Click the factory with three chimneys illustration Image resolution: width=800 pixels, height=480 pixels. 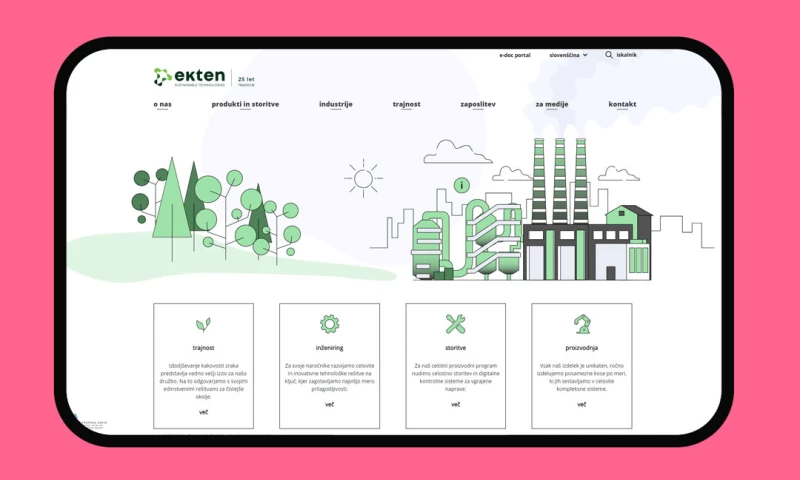click(532, 209)
